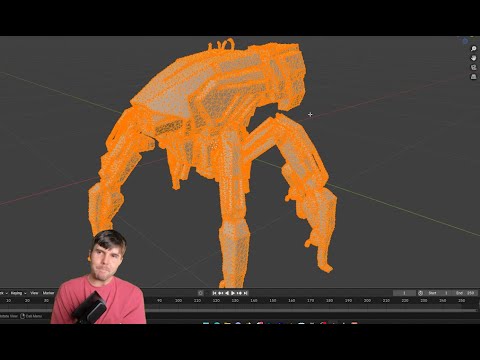
Task: Toggle the preview range clock icon
Action: click(421, 293)
